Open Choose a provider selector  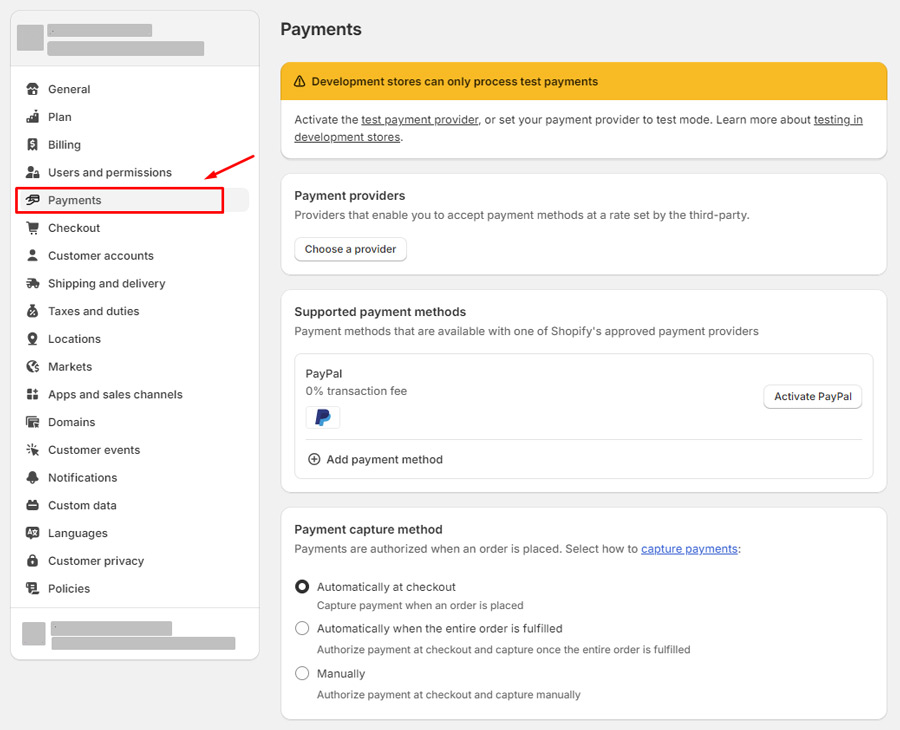point(350,249)
